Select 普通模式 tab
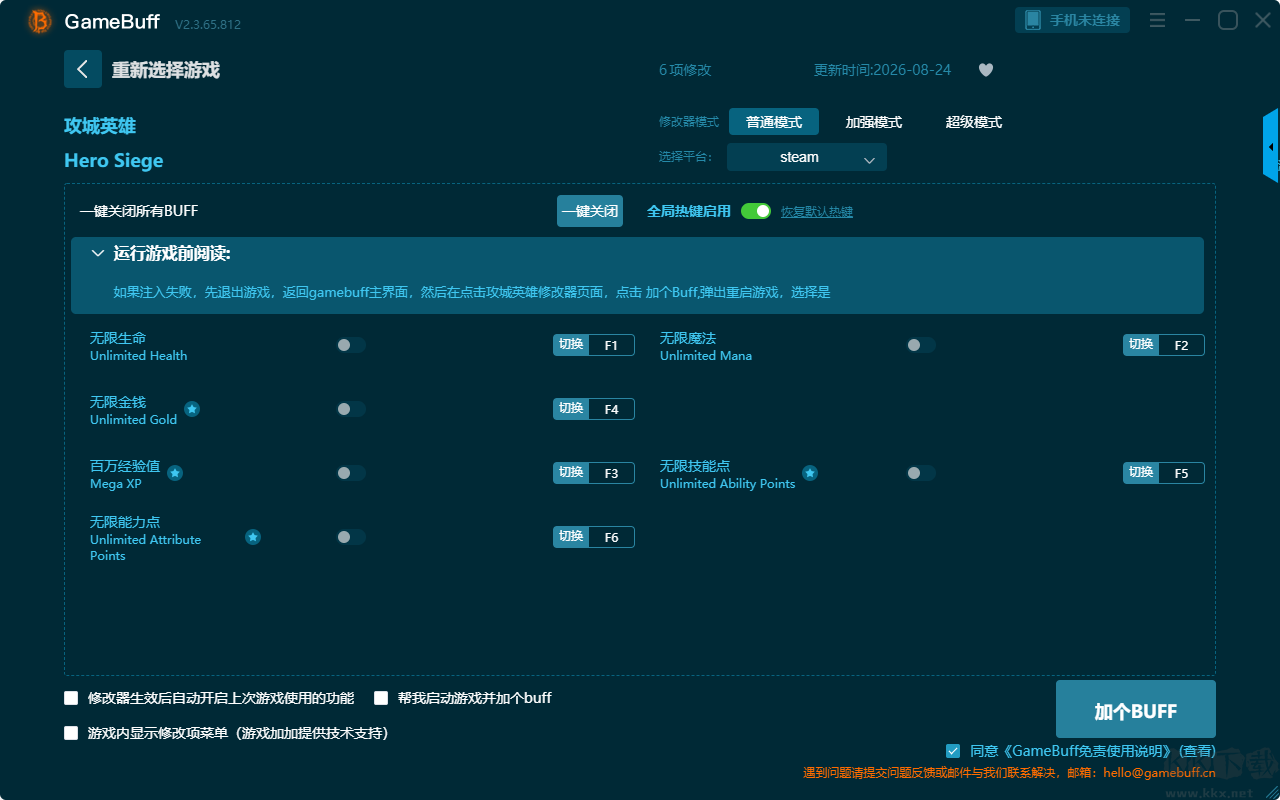This screenshot has width=1280, height=800. click(x=774, y=122)
